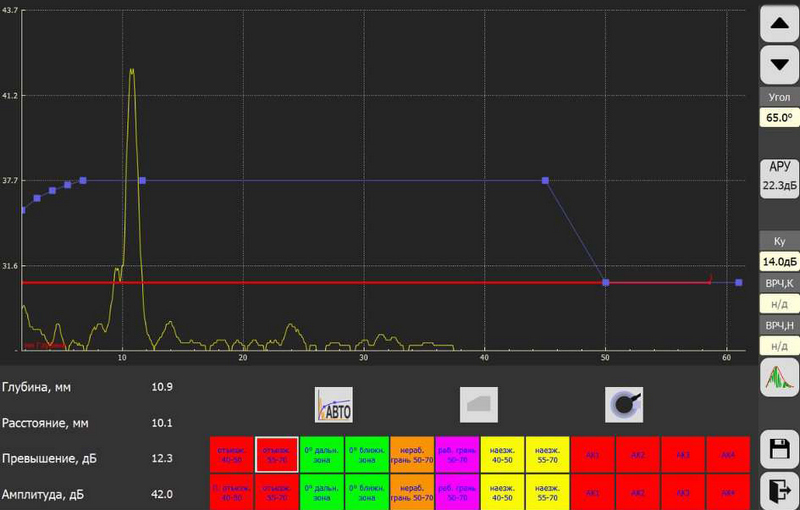Click the grey rail profile icon

point(478,404)
